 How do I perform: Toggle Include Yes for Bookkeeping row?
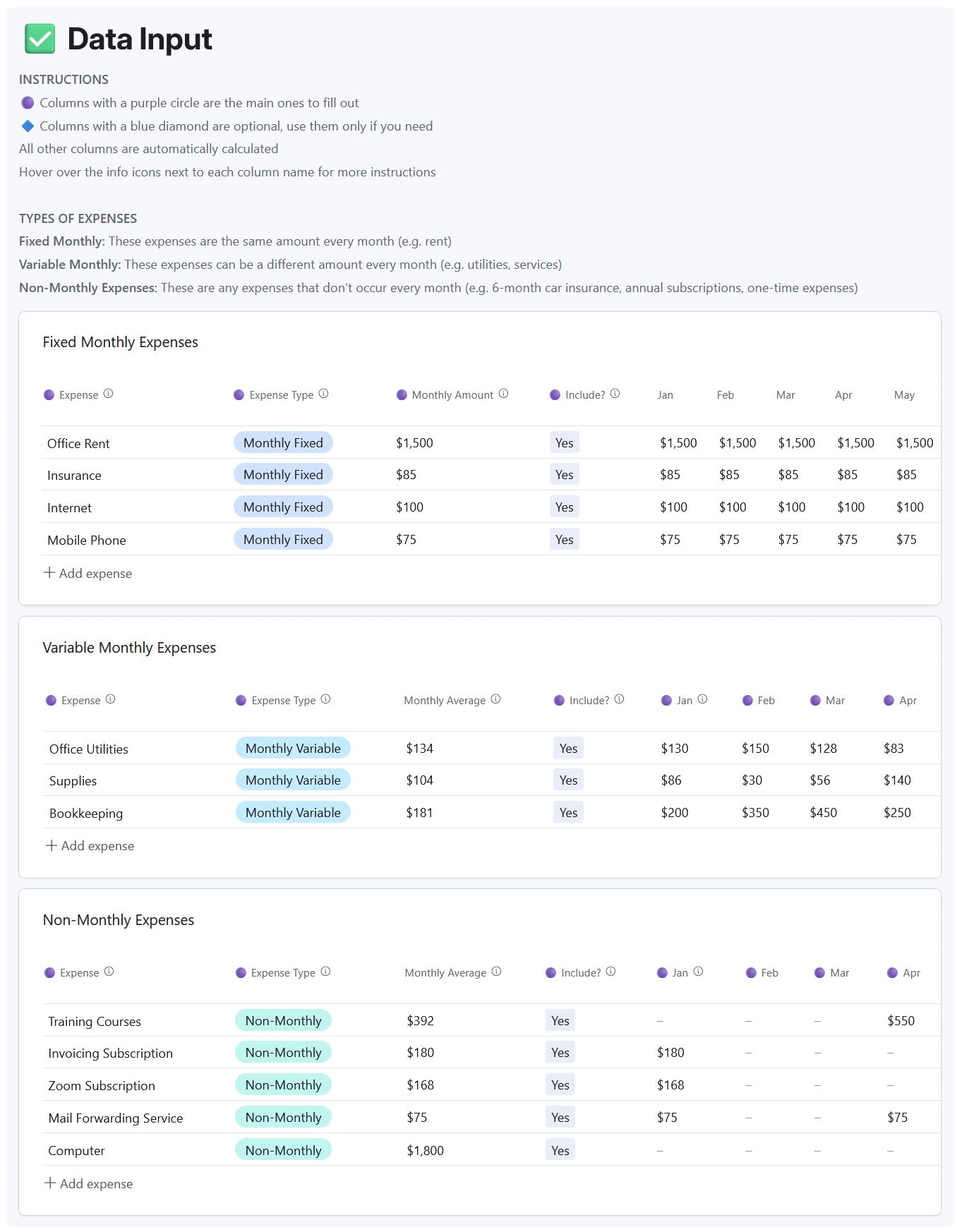[568, 813]
